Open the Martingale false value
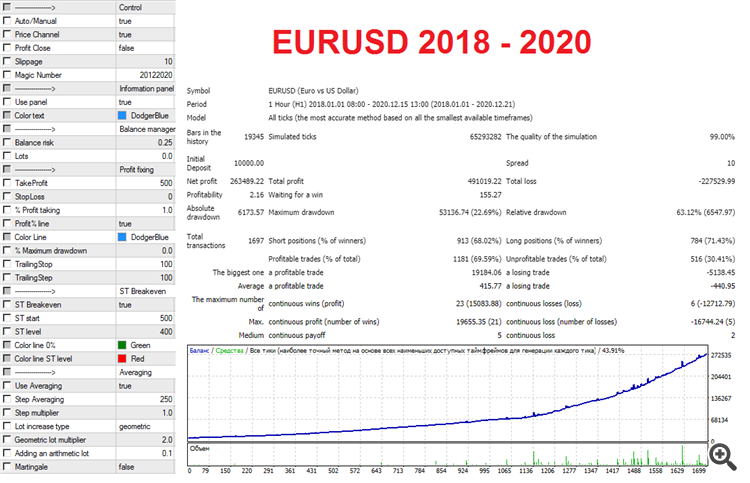This screenshot has height=483, width=750. [126, 467]
